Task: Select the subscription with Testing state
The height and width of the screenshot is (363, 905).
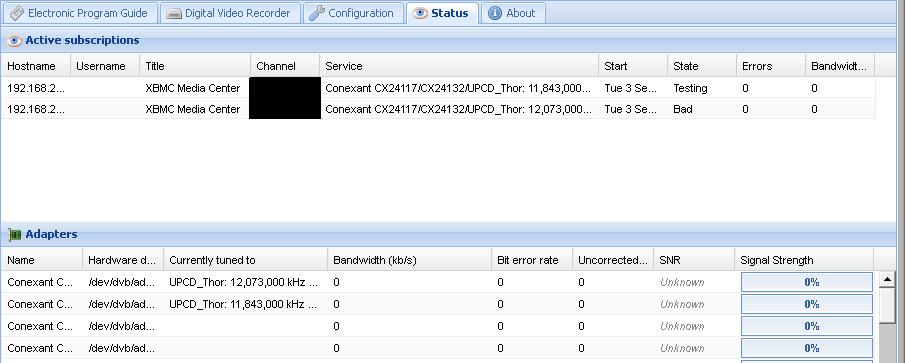Action: 439,88
